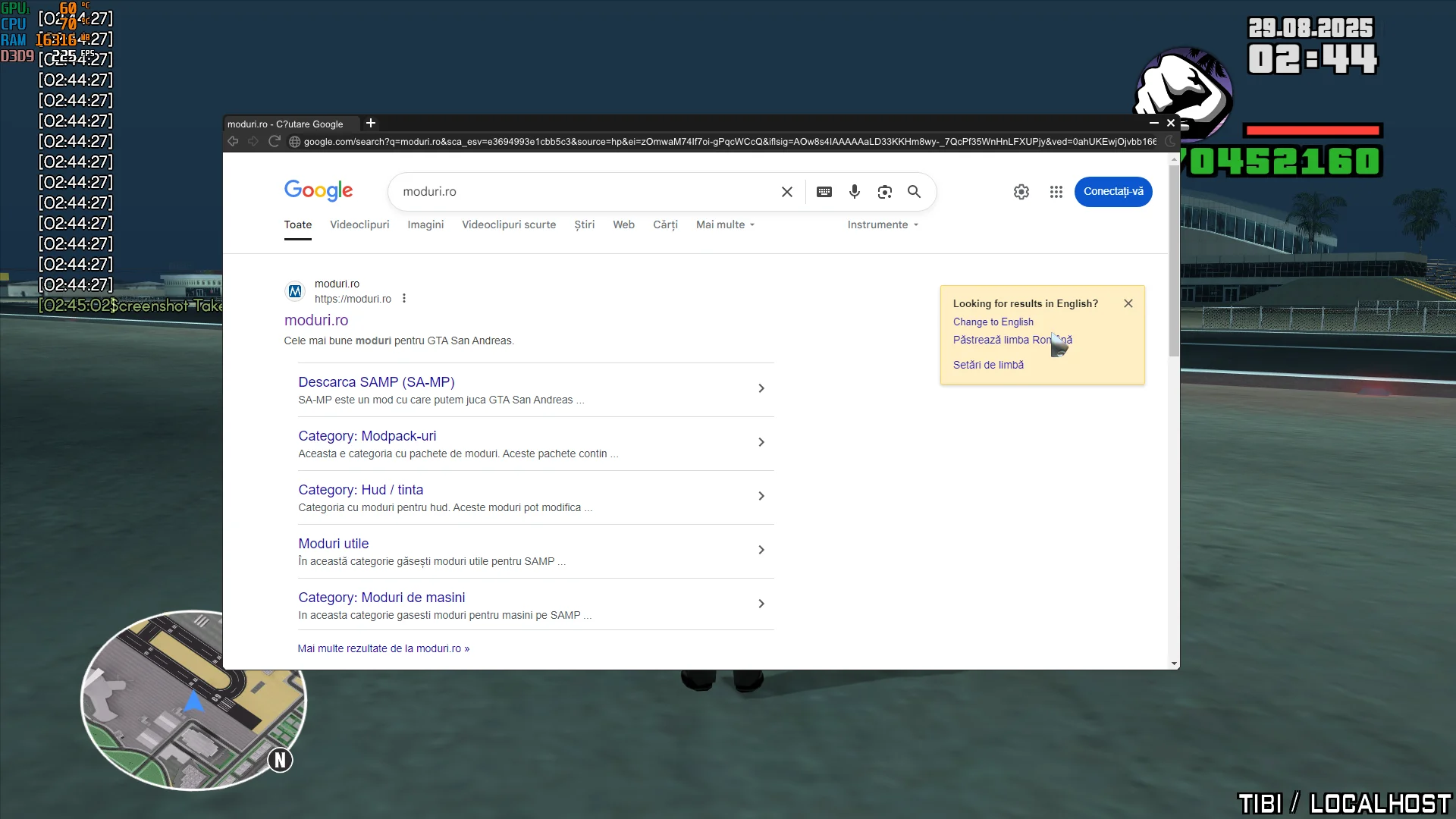Image resolution: width=1456 pixels, height=819 pixels.
Task: Open Google quick settings gear
Action: pyautogui.click(x=1021, y=192)
